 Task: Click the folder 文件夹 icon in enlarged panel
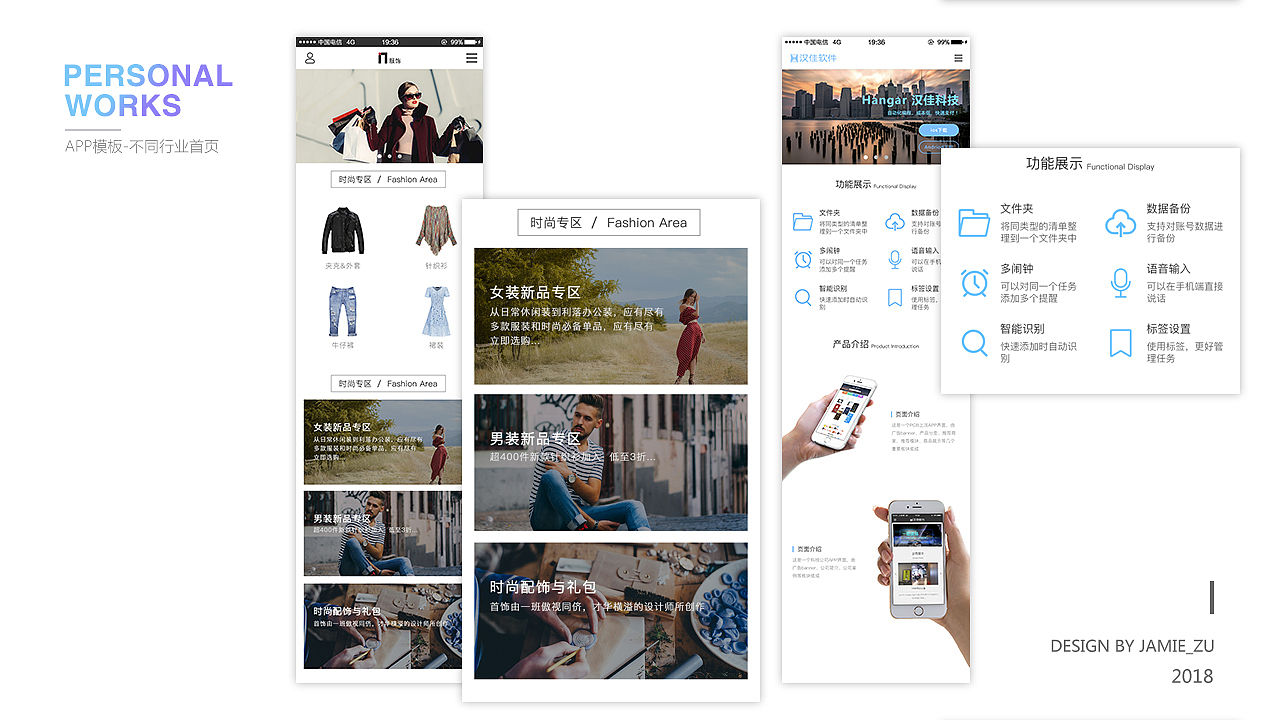(x=974, y=222)
